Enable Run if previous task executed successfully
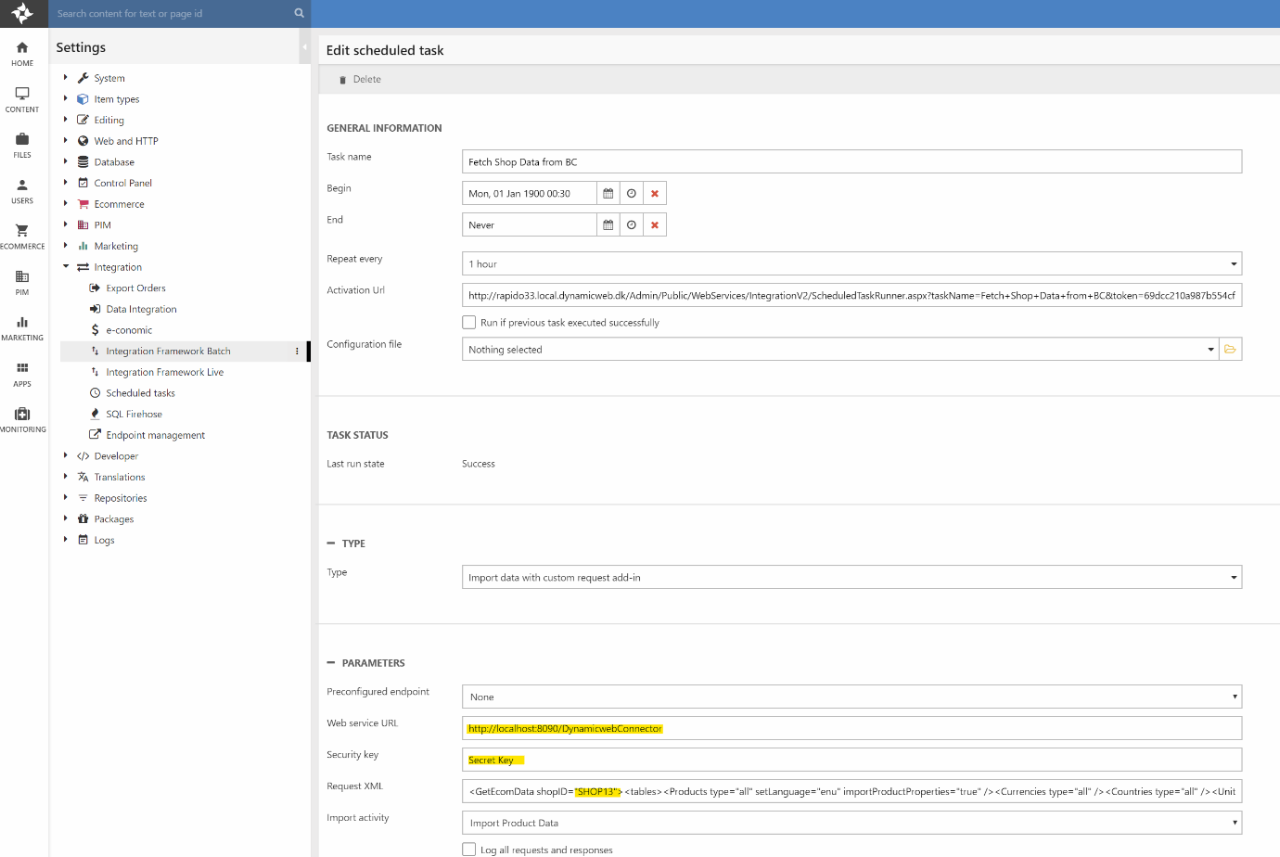 tap(469, 322)
